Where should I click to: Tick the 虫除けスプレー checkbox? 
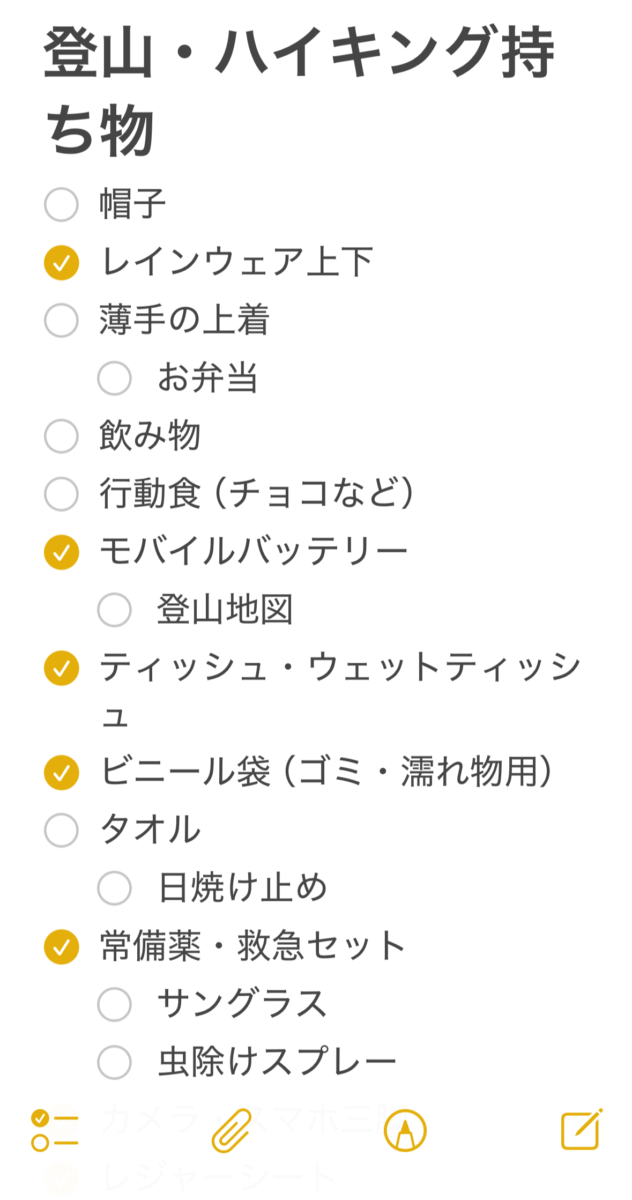point(115,1061)
